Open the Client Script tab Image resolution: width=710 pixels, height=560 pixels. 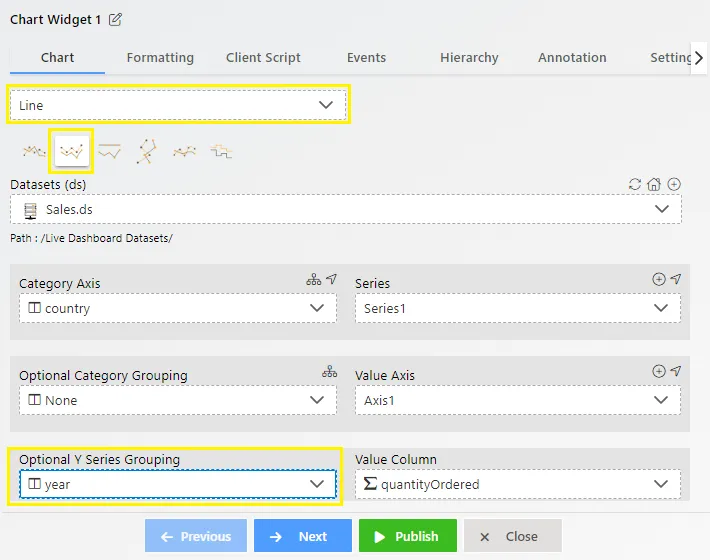[x=263, y=57]
